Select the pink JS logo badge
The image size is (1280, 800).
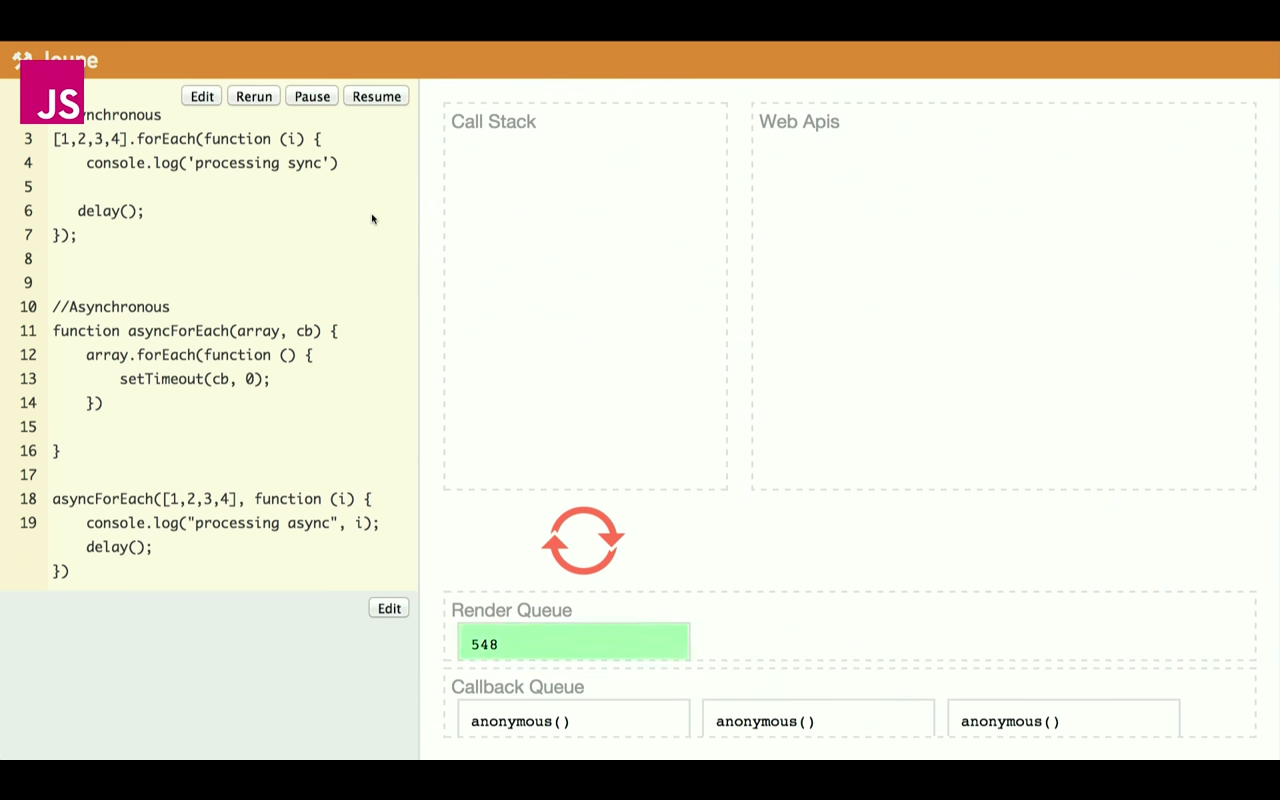(x=51, y=94)
